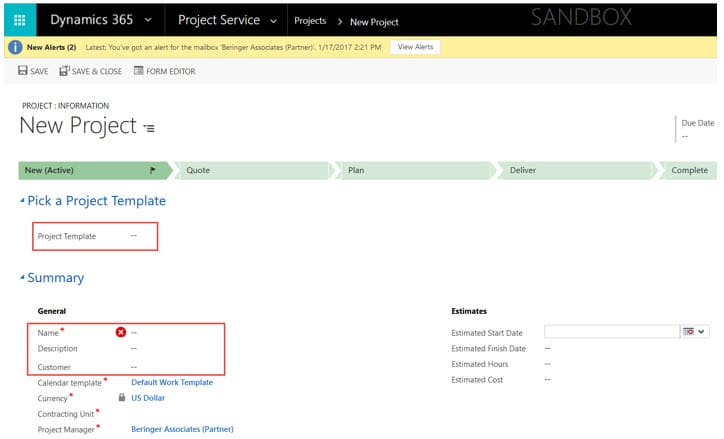Click the Calendar template label
Viewport: 724px width, 439px height.
(69, 383)
